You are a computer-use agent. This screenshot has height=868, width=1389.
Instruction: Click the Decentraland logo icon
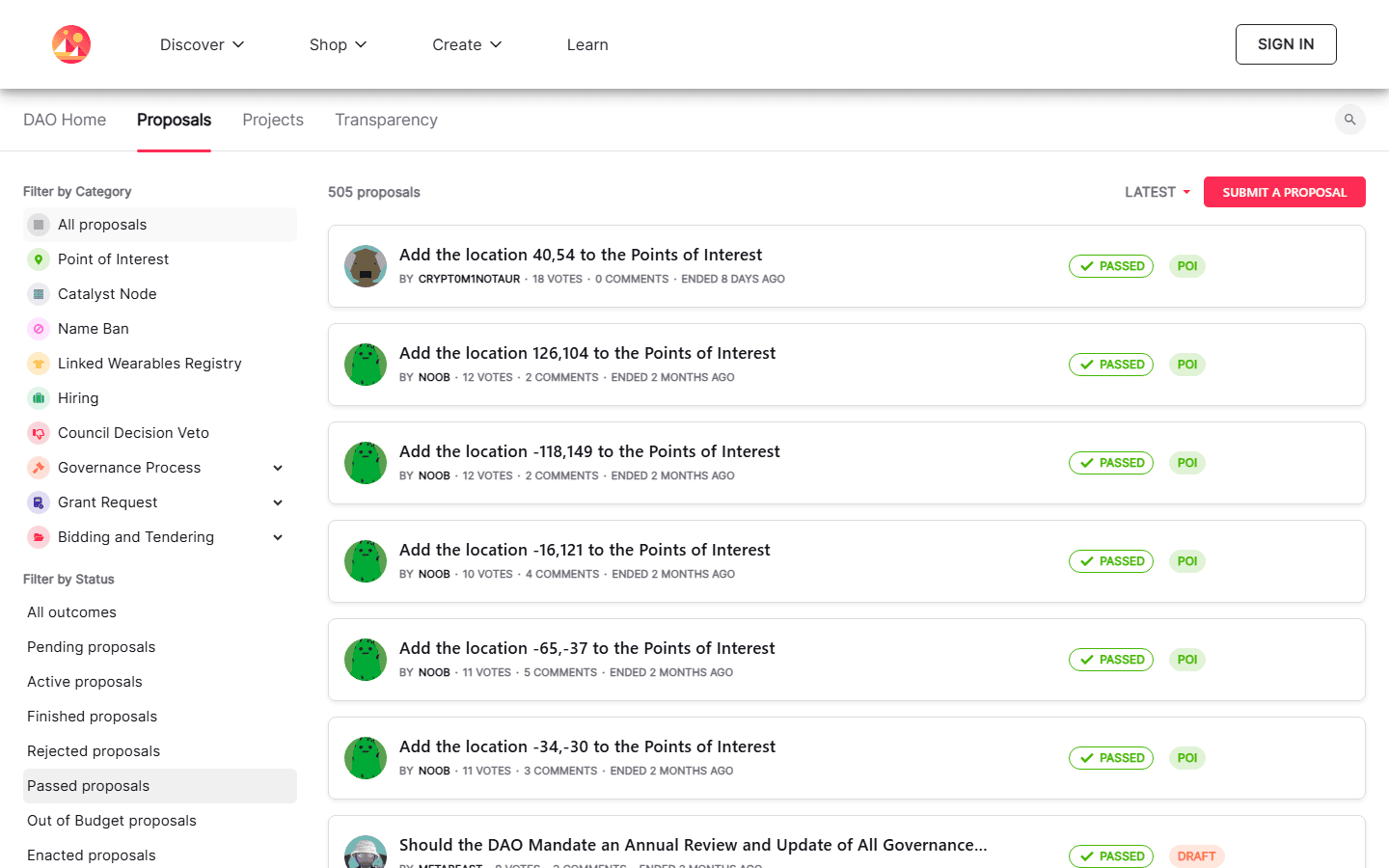(x=71, y=44)
